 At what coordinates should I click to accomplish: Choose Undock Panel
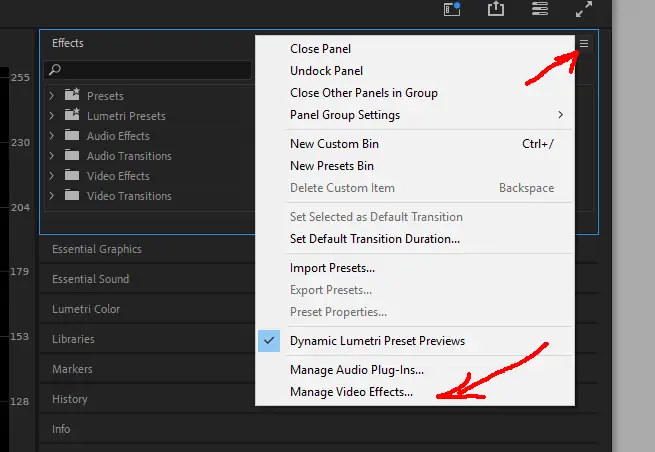click(415, 71)
